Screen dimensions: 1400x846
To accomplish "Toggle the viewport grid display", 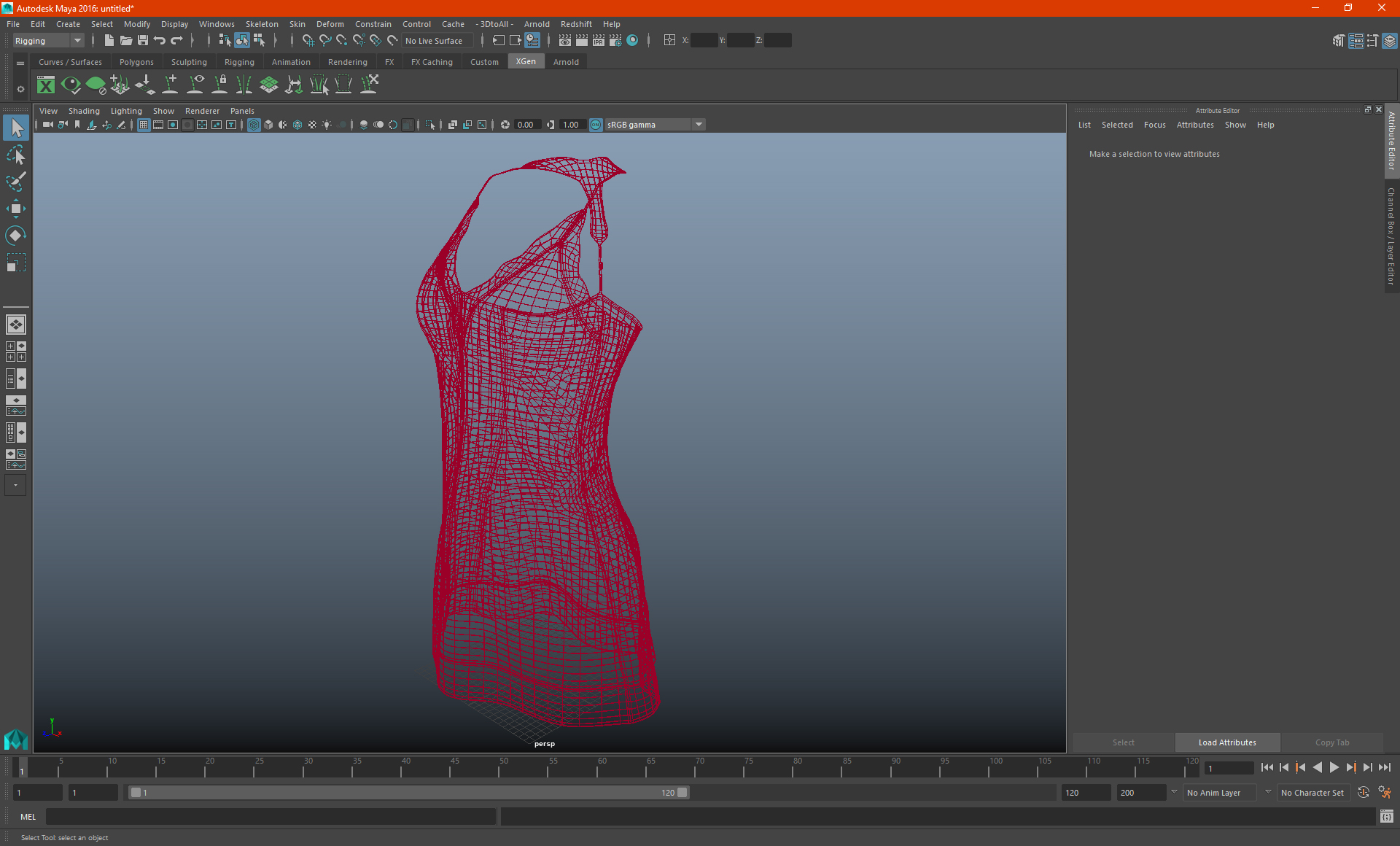I will click(x=144, y=125).
